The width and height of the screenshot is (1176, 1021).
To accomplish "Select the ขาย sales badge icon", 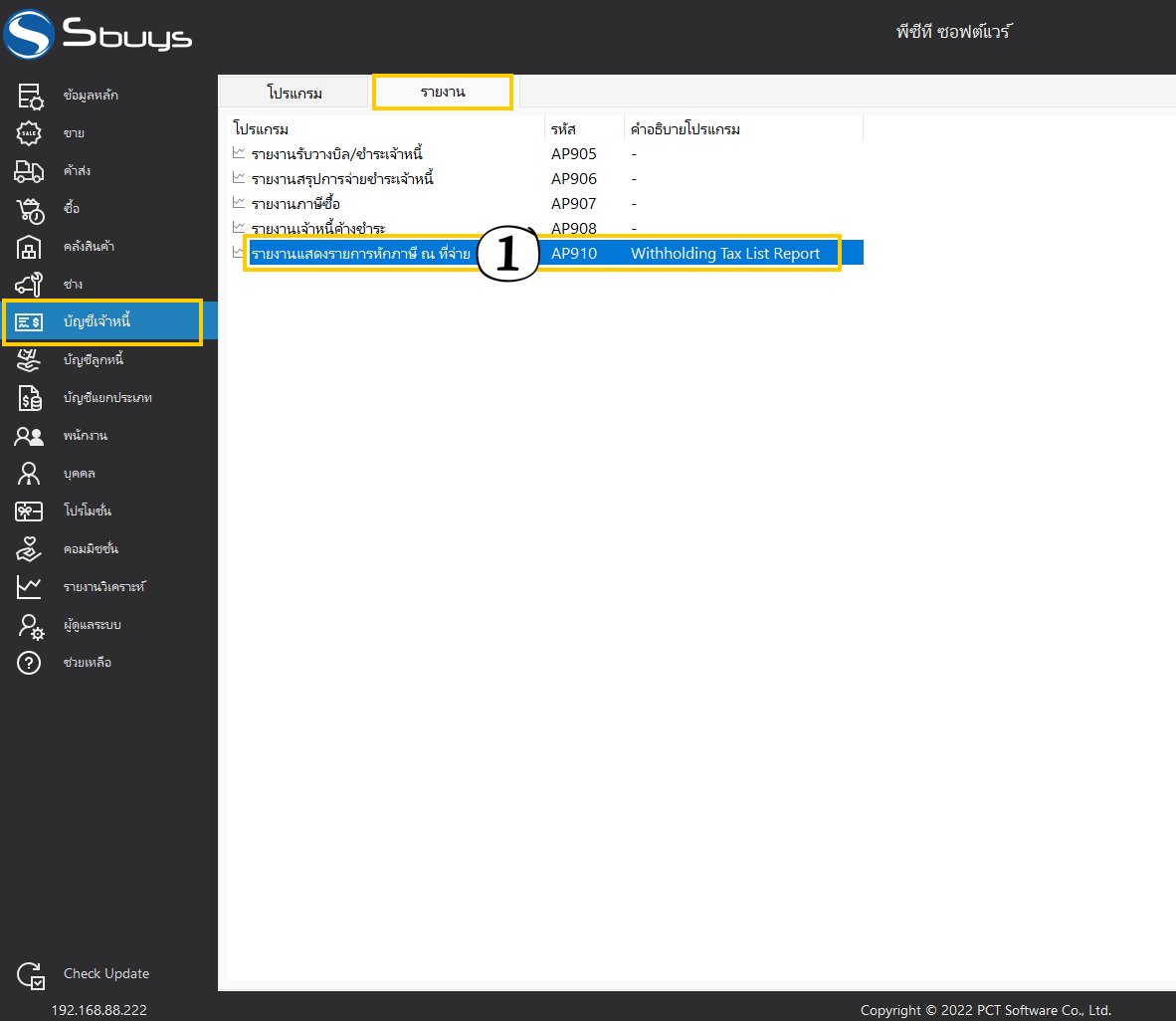I will pos(29,133).
